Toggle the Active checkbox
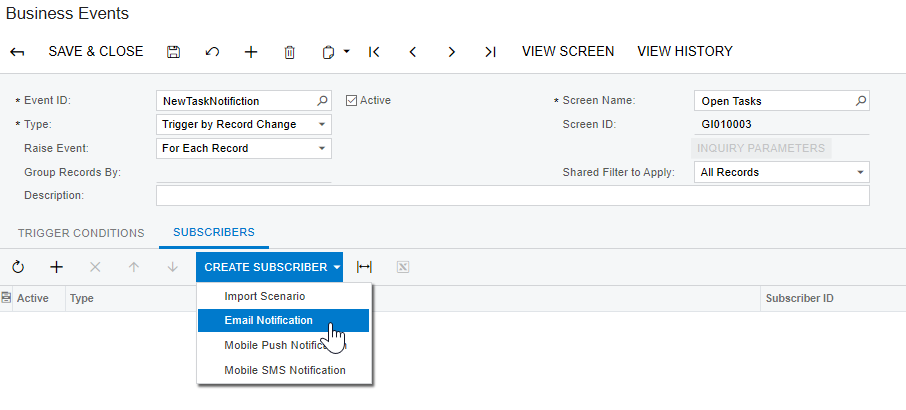Screen dimensions: 906x410 [352, 100]
